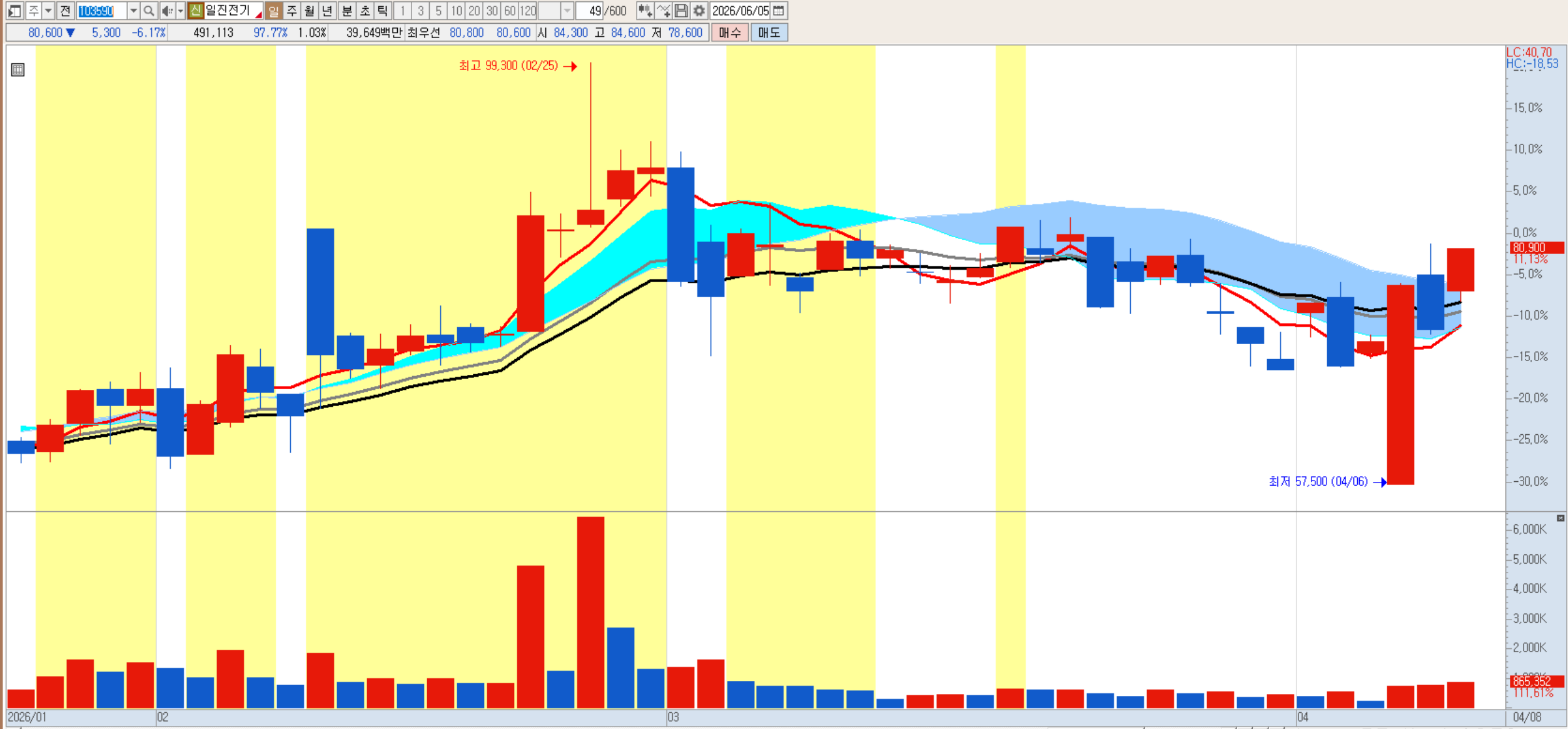Viewport: 1568px width, 729px height.
Task: Click the 전 button
Action: (65, 11)
